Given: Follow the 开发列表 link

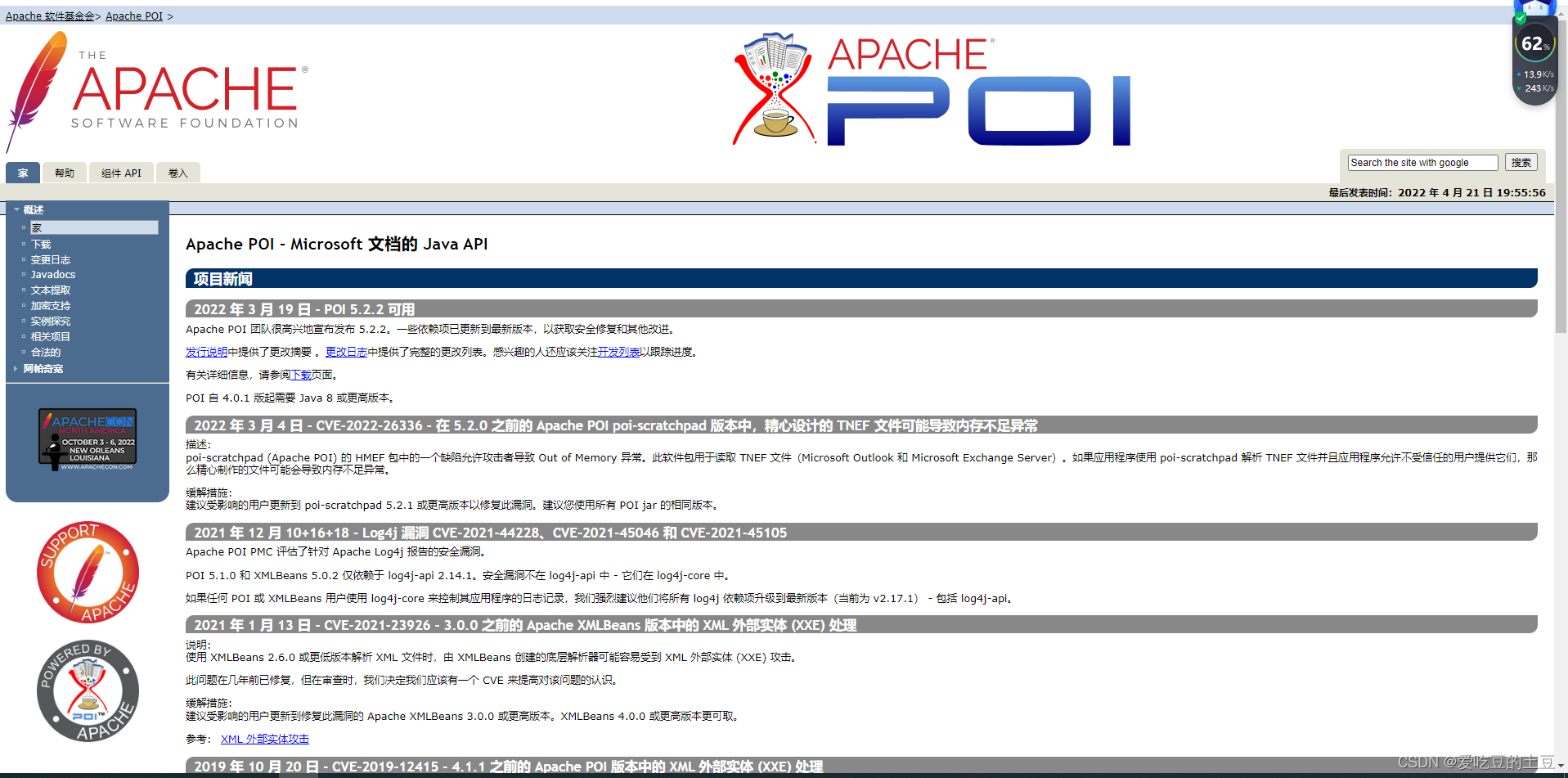Looking at the screenshot, I should click(x=620, y=351).
